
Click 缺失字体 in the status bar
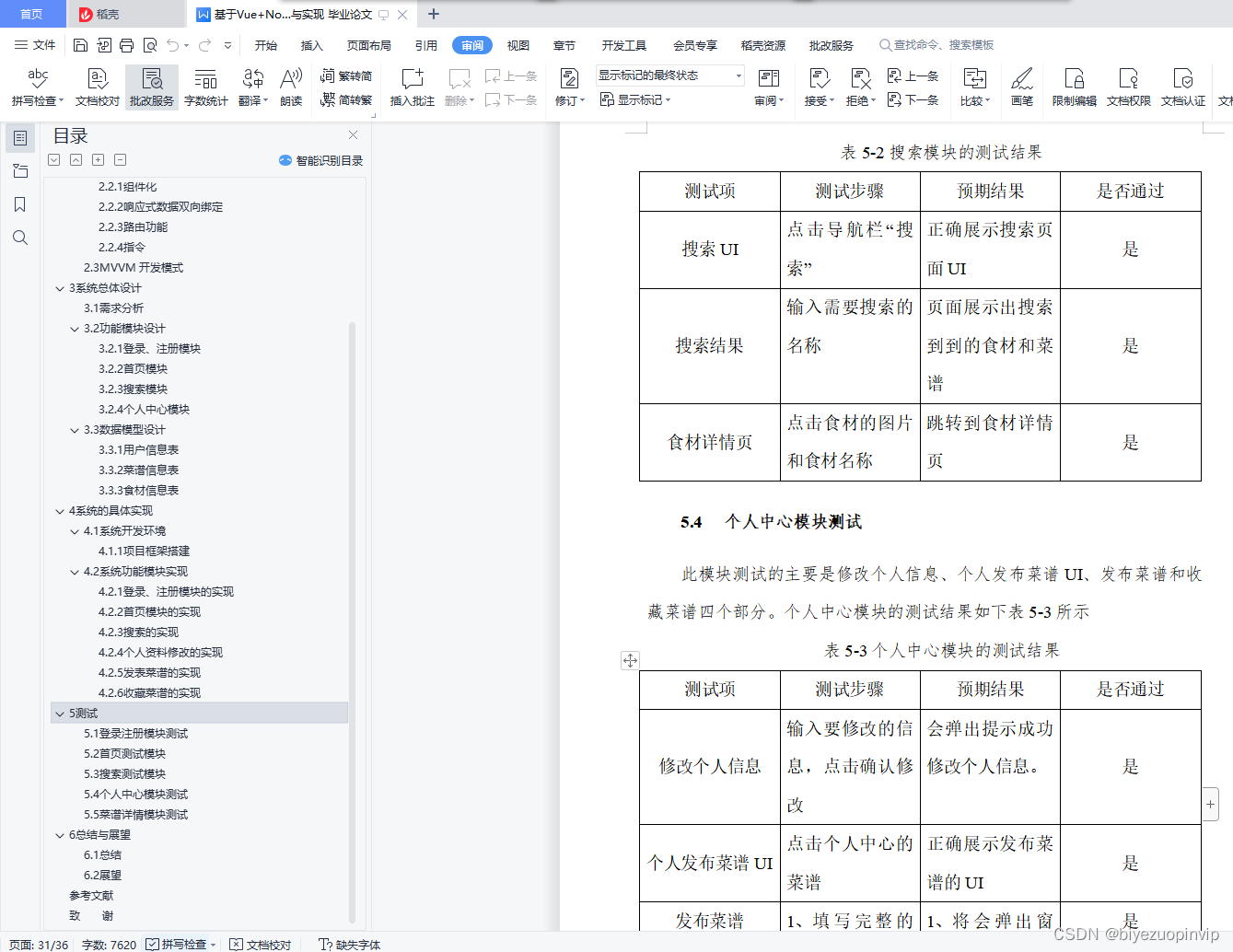point(351,944)
